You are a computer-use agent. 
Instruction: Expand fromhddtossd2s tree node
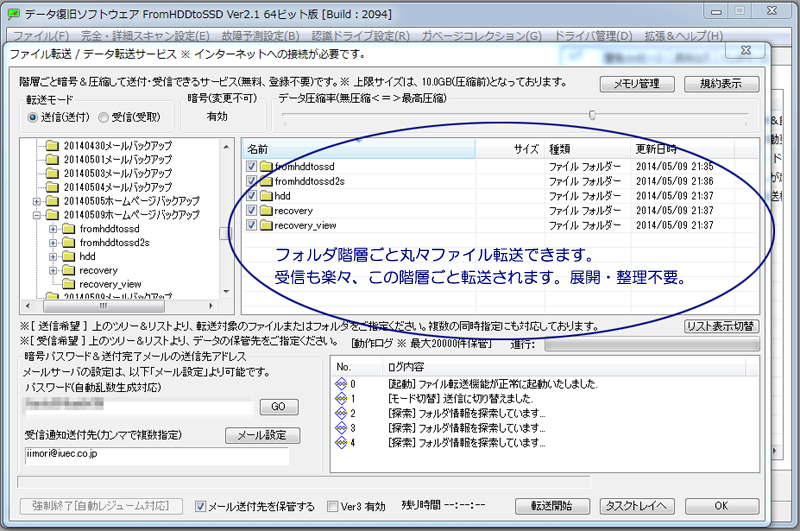point(53,243)
